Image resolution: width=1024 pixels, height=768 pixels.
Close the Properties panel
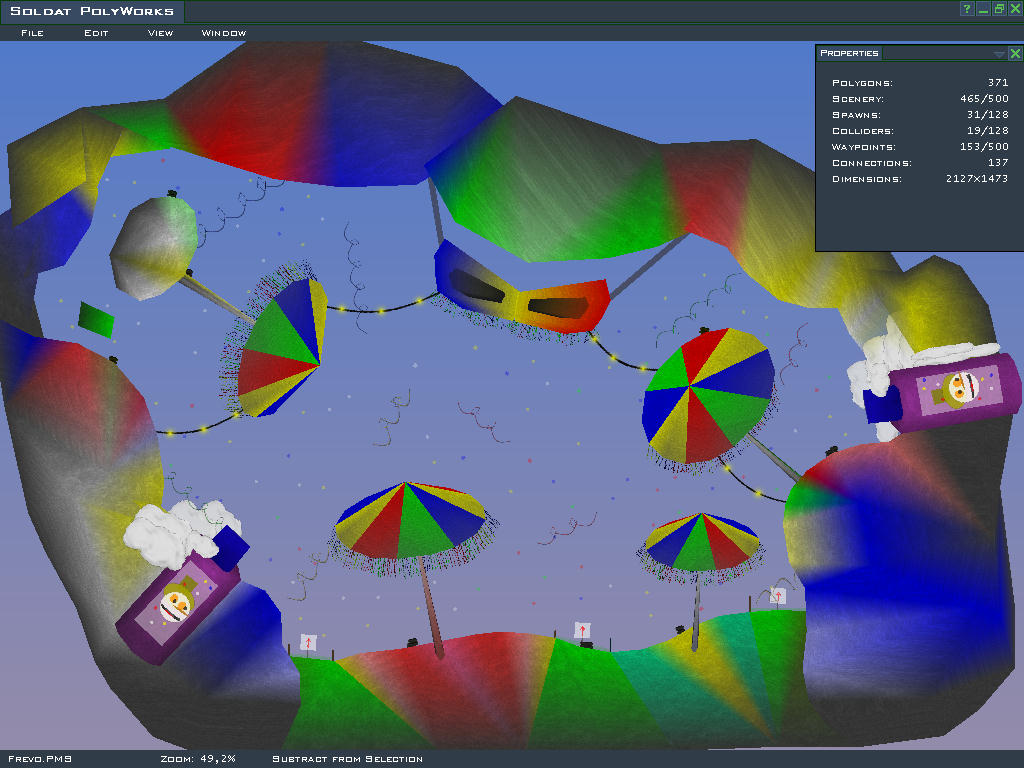pyautogui.click(x=1015, y=54)
